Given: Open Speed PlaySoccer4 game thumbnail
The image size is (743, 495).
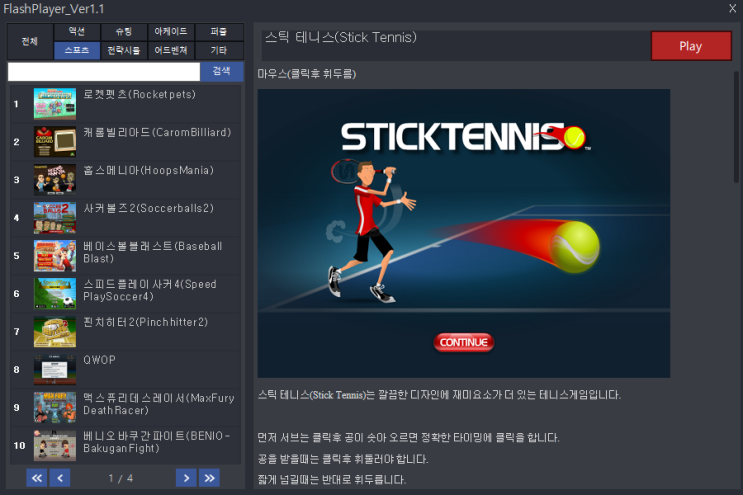Looking at the screenshot, I should [x=55, y=294].
